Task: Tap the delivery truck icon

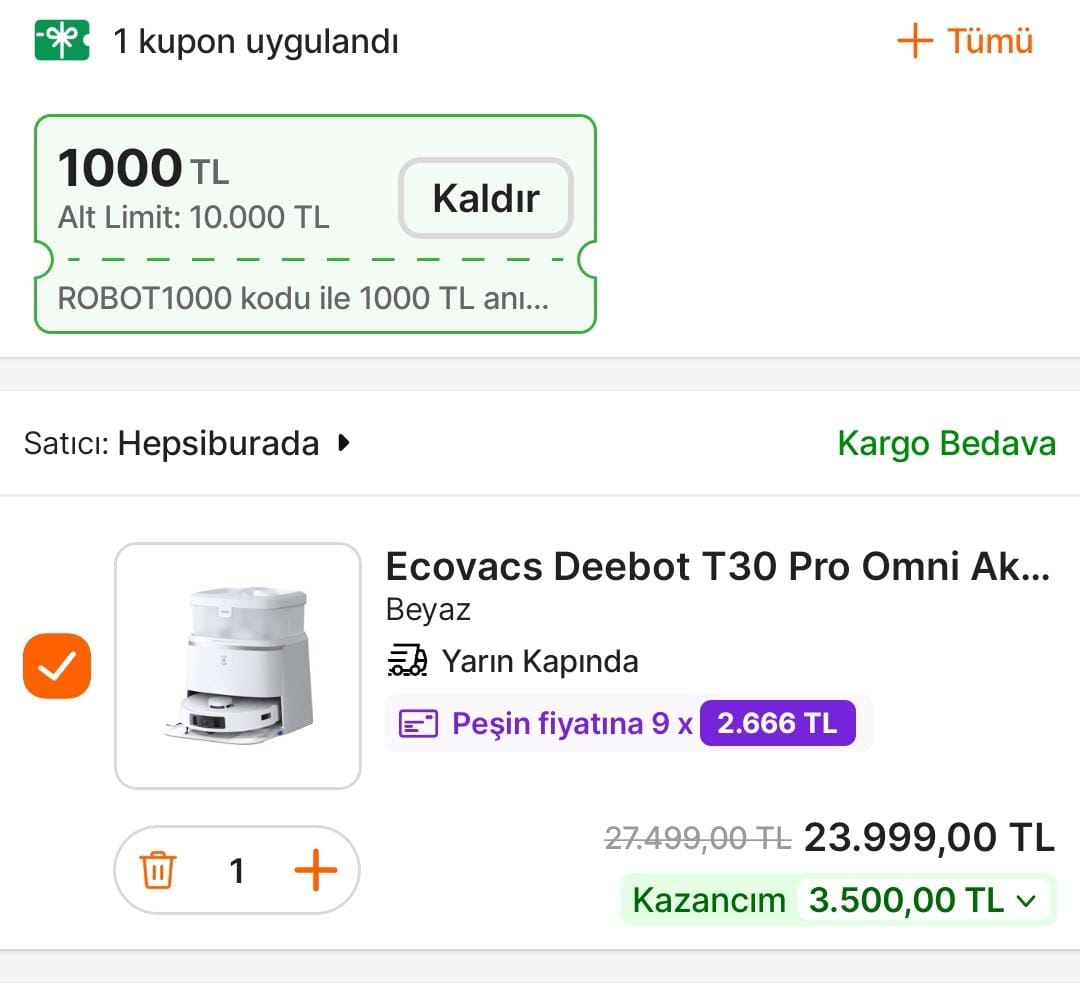Action: (407, 661)
